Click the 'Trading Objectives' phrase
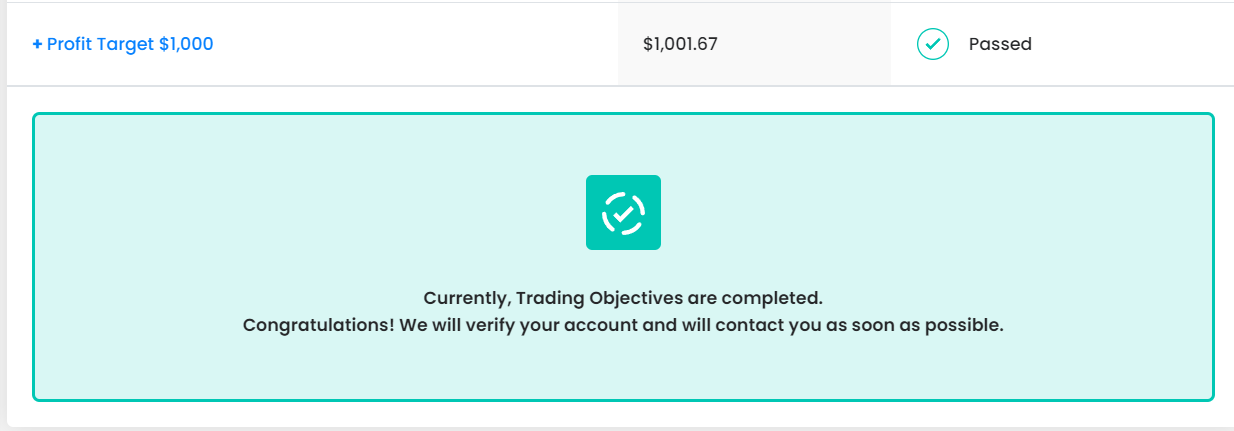1234x431 pixels. [x=599, y=298]
